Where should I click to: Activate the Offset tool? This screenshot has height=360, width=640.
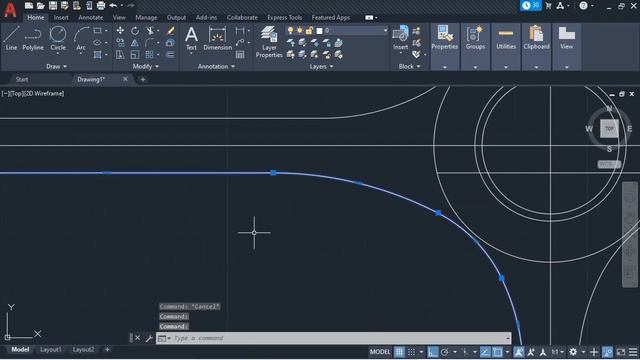pos(171,54)
